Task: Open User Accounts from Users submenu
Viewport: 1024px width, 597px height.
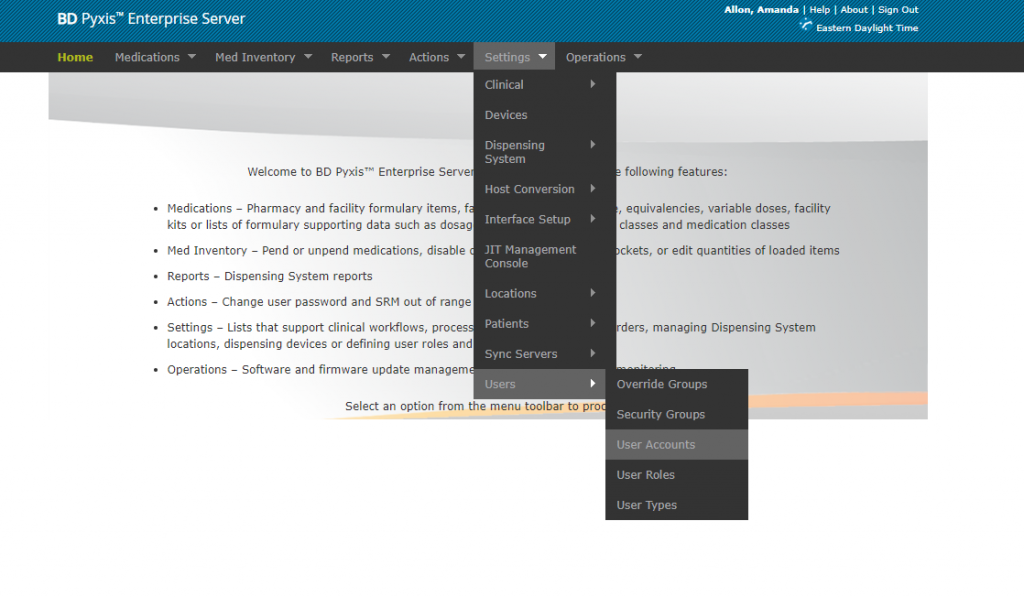Action: [x=655, y=445]
